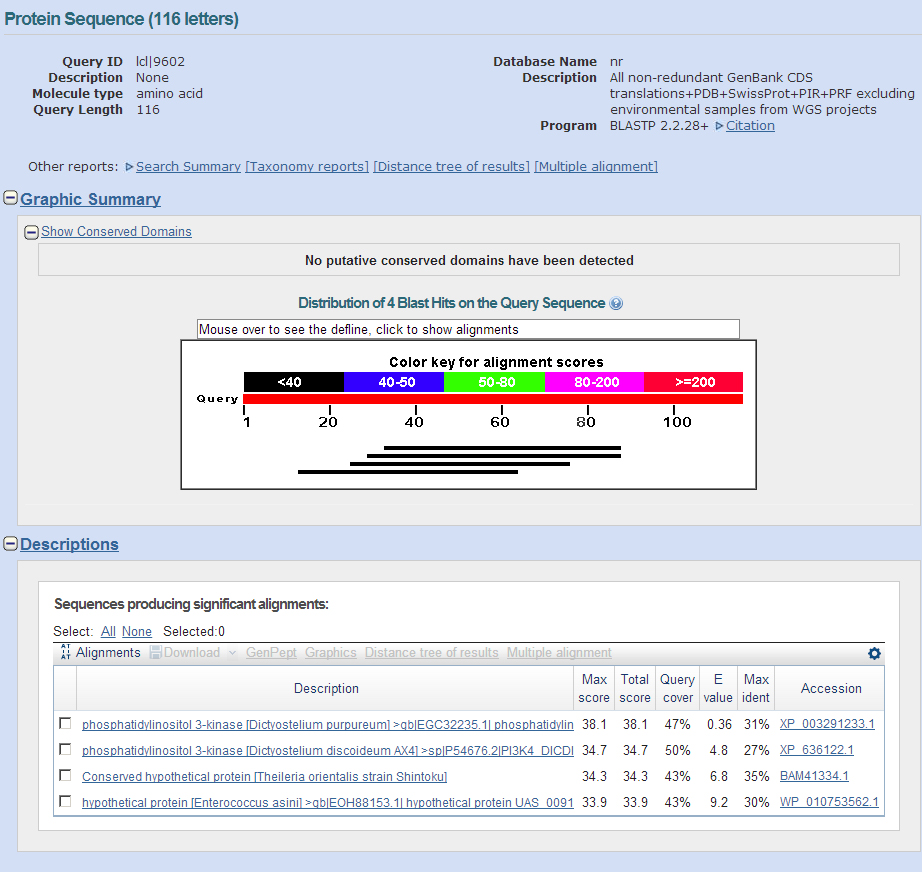Click the mouse-over defline text box
This screenshot has width=922, height=872.
click(468, 329)
